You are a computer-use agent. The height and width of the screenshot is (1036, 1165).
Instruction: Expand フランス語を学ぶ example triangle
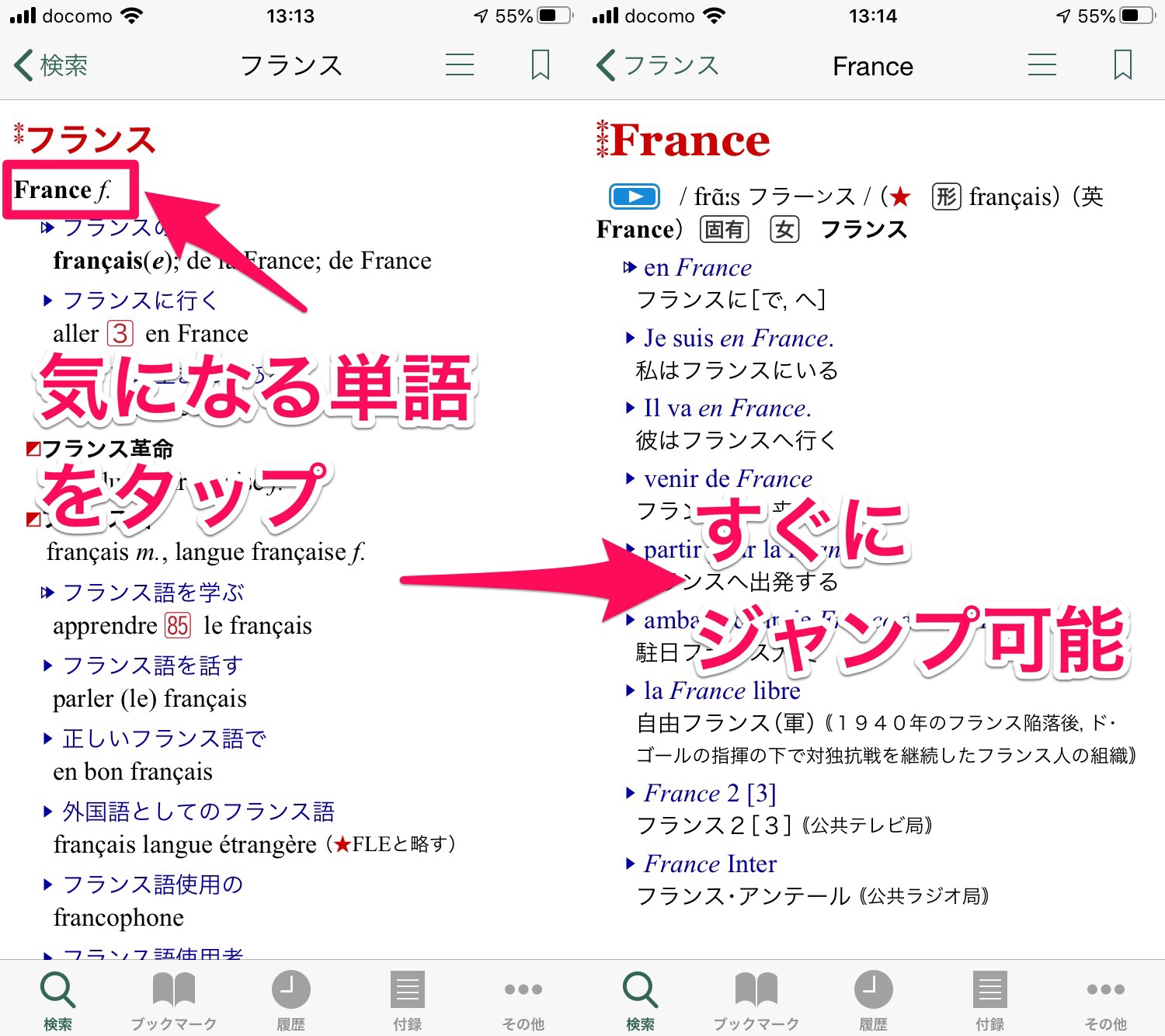(47, 593)
